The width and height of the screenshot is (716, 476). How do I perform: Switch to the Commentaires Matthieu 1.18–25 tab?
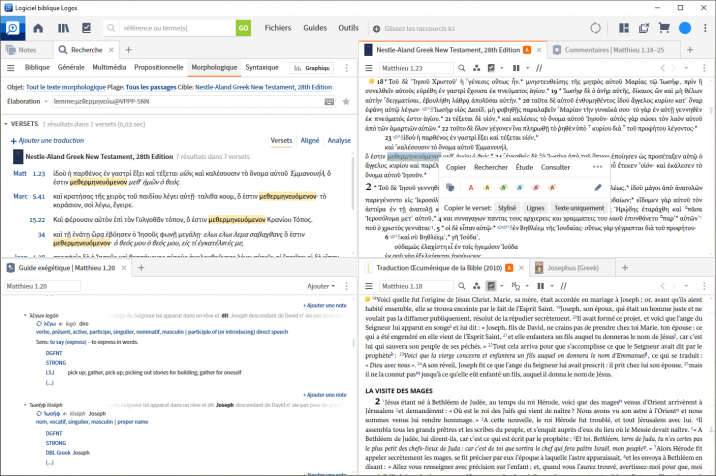coord(614,50)
